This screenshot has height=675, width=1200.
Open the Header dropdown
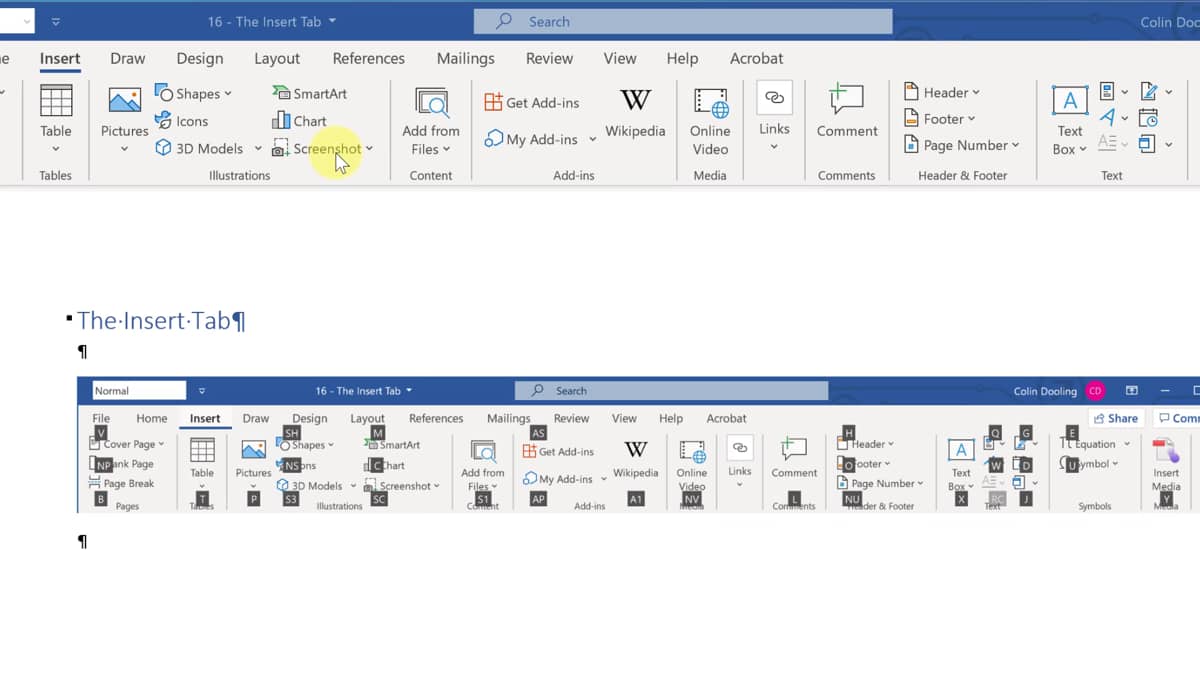coord(941,92)
